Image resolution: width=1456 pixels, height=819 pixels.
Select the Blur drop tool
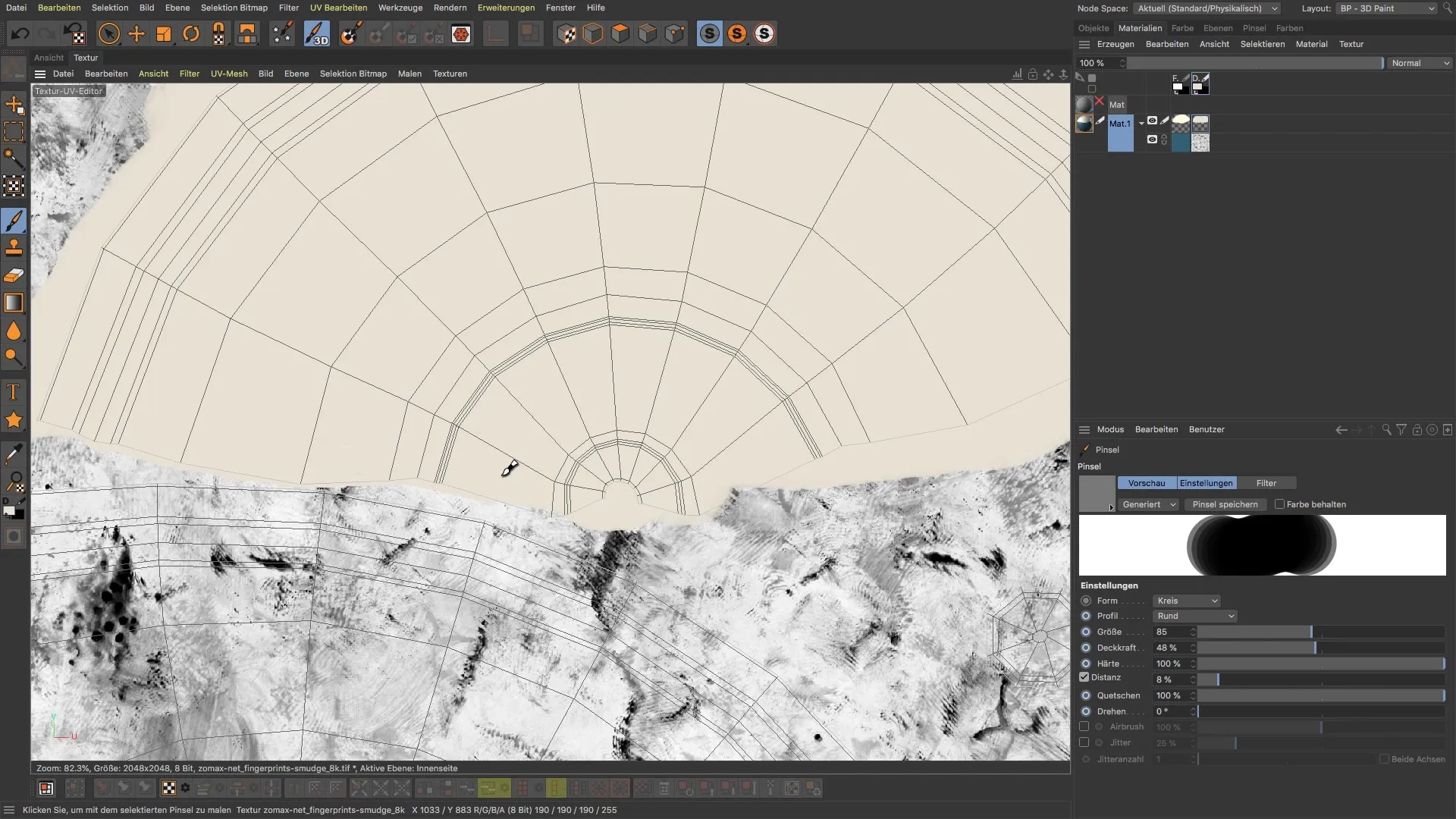click(14, 331)
